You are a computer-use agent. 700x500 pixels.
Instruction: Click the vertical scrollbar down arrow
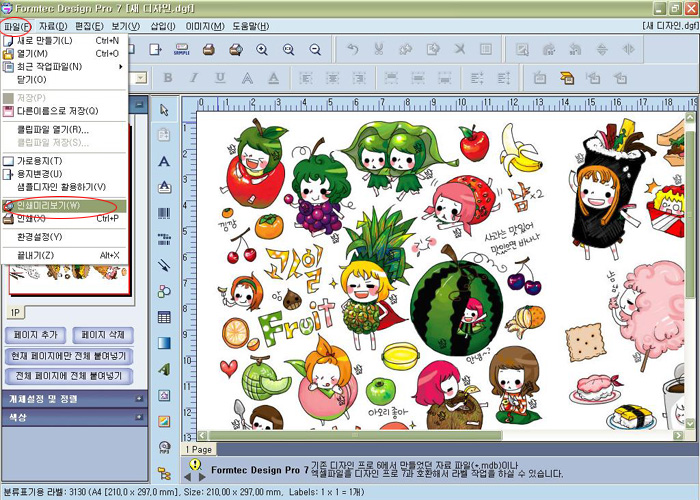point(691,422)
